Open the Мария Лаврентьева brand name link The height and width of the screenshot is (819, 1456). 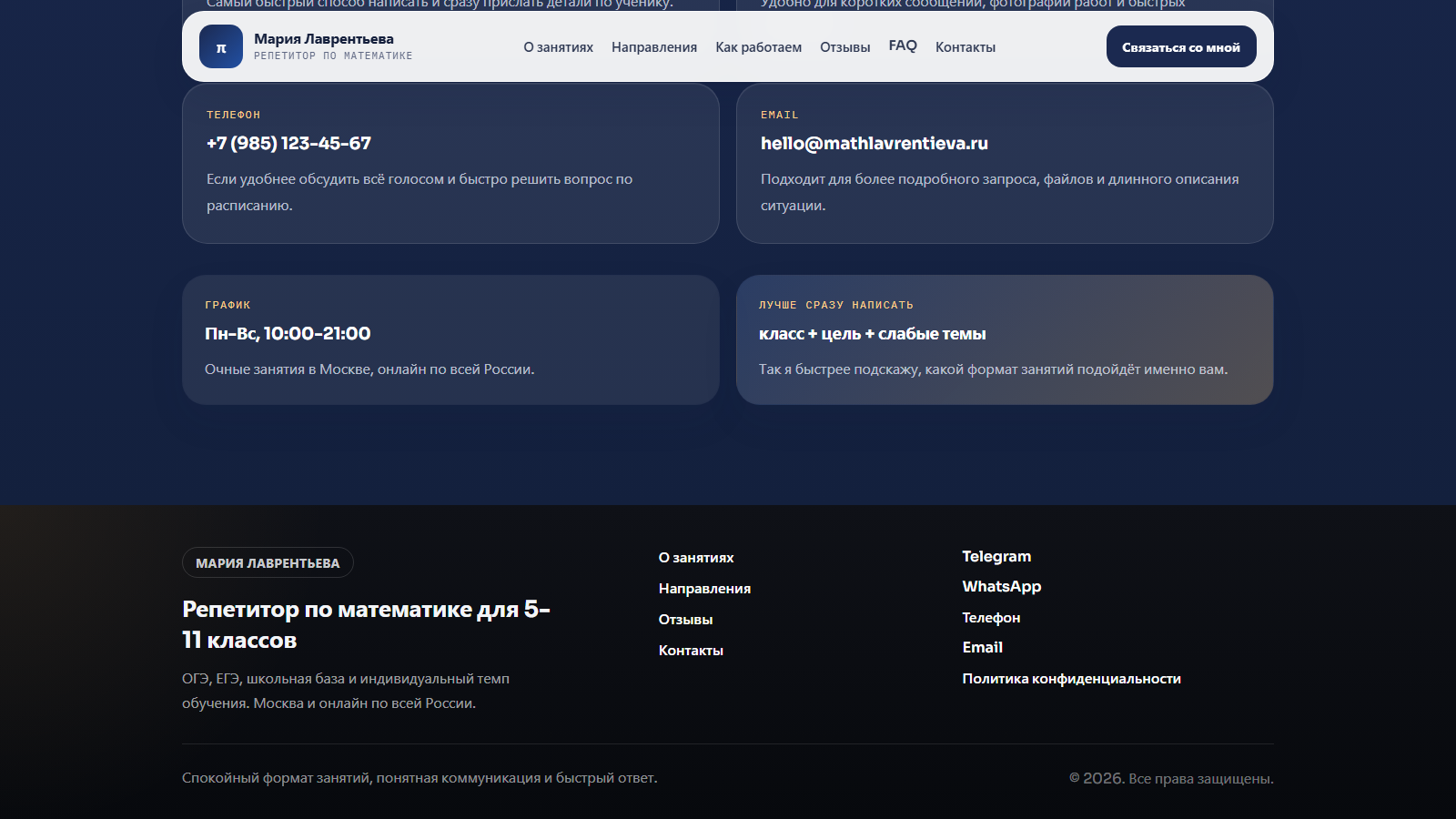[x=324, y=39]
